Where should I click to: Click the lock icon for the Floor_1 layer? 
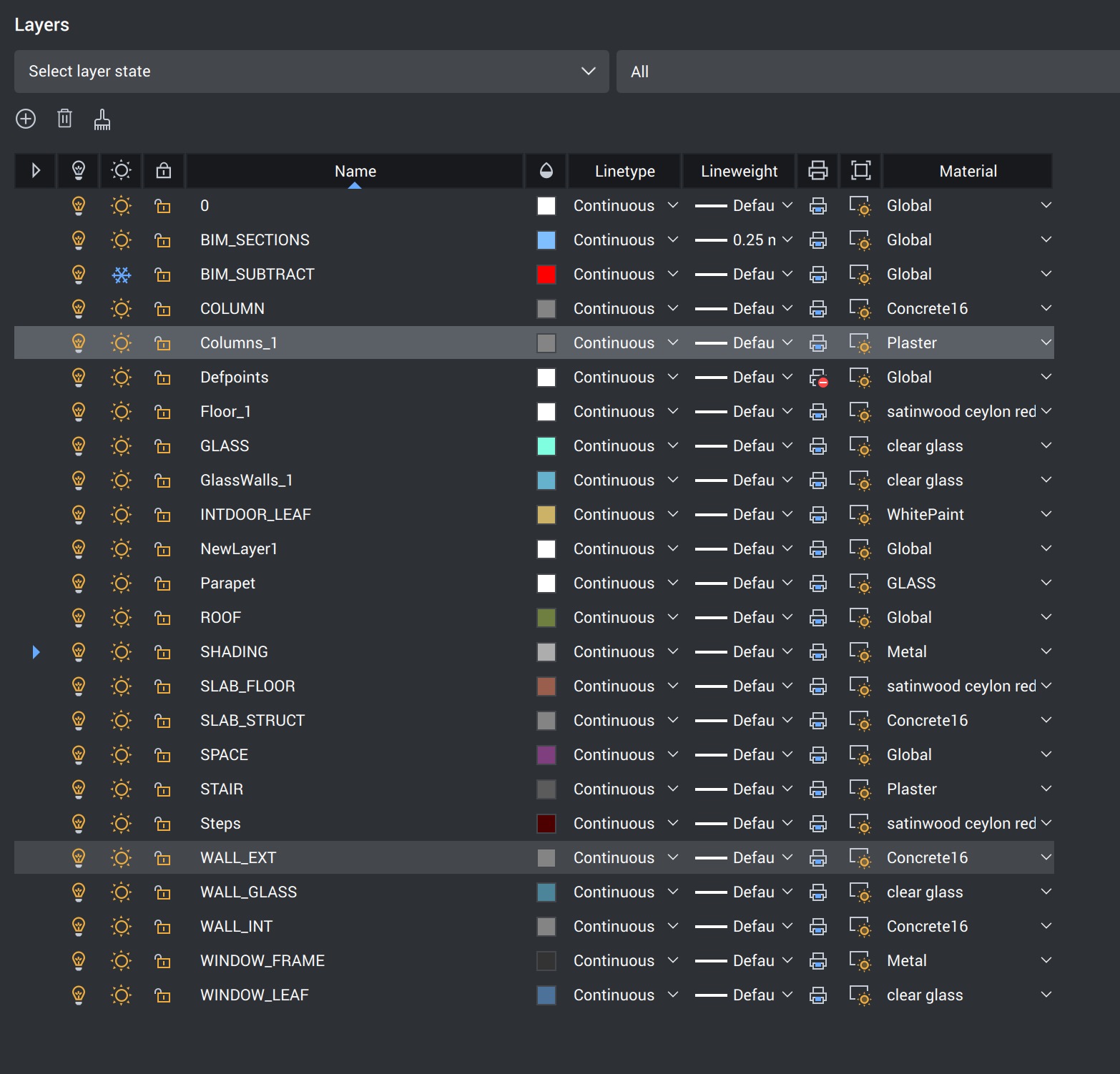click(x=163, y=412)
